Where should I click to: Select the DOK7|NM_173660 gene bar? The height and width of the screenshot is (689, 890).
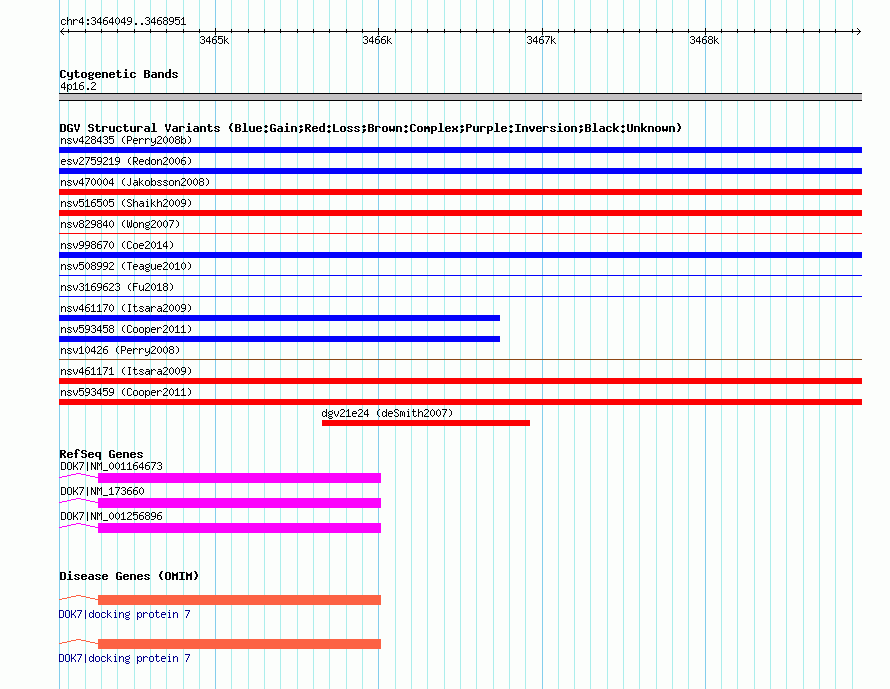pos(239,503)
